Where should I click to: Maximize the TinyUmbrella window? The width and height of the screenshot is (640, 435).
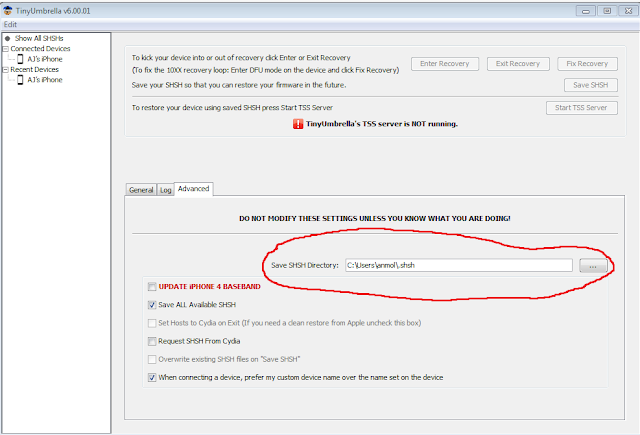click(x=607, y=11)
